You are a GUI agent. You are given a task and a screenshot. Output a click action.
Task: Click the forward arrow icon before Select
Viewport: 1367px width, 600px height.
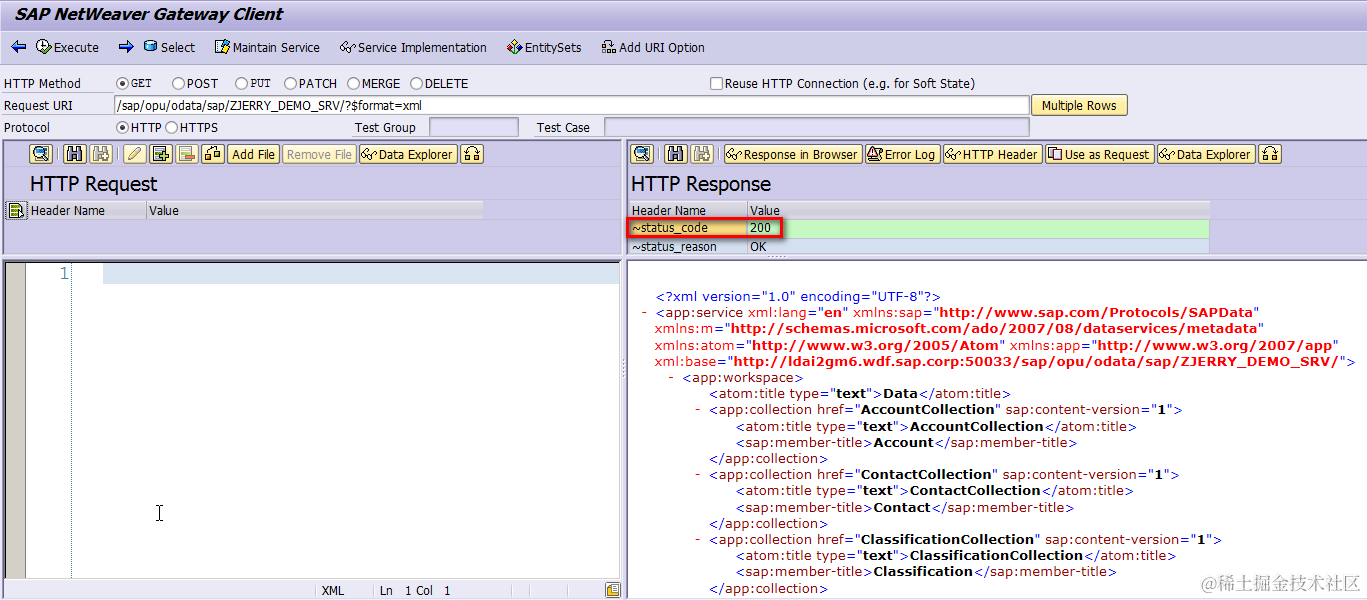tap(126, 47)
